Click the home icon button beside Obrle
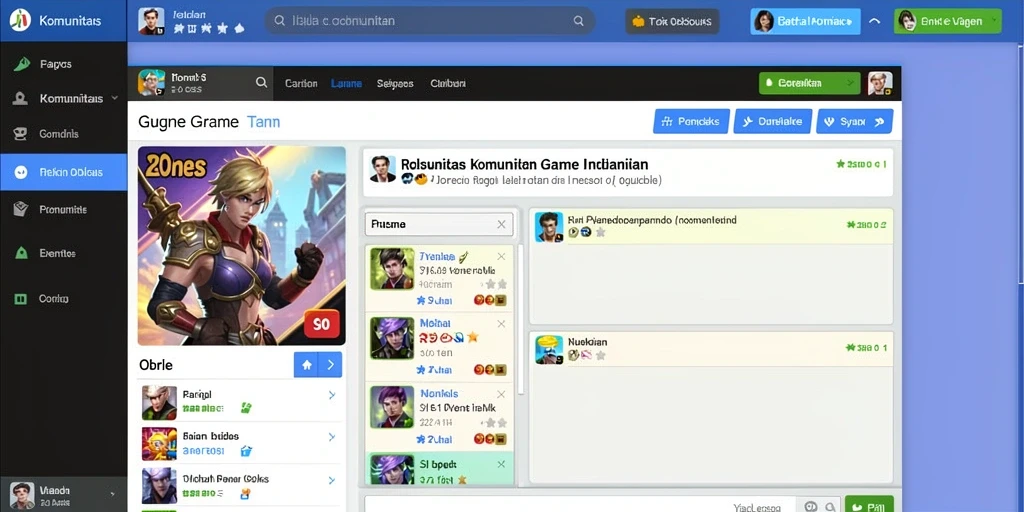This screenshot has height=512, width=1024. [x=306, y=364]
